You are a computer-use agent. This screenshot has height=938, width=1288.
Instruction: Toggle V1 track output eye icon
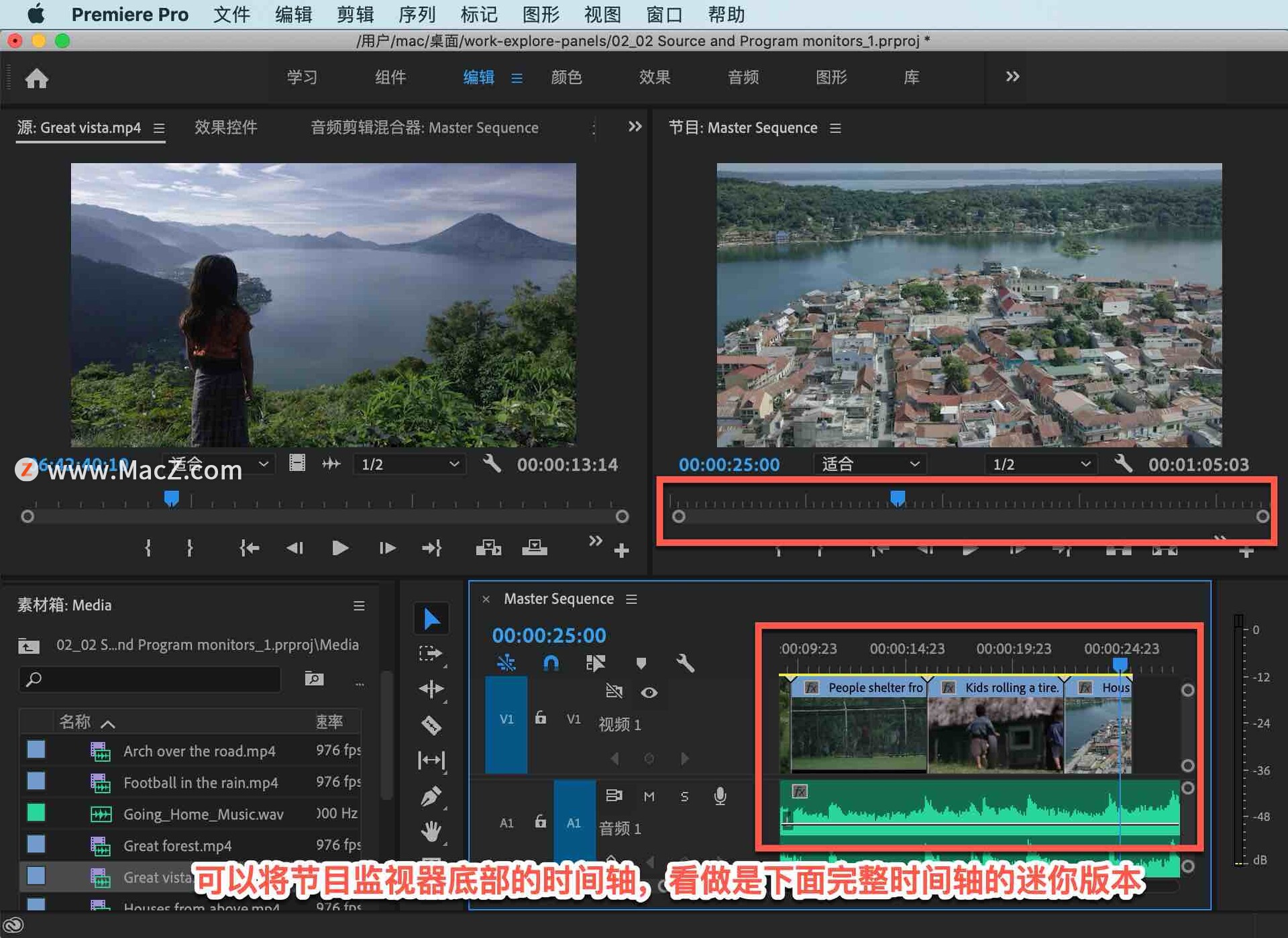tap(649, 692)
